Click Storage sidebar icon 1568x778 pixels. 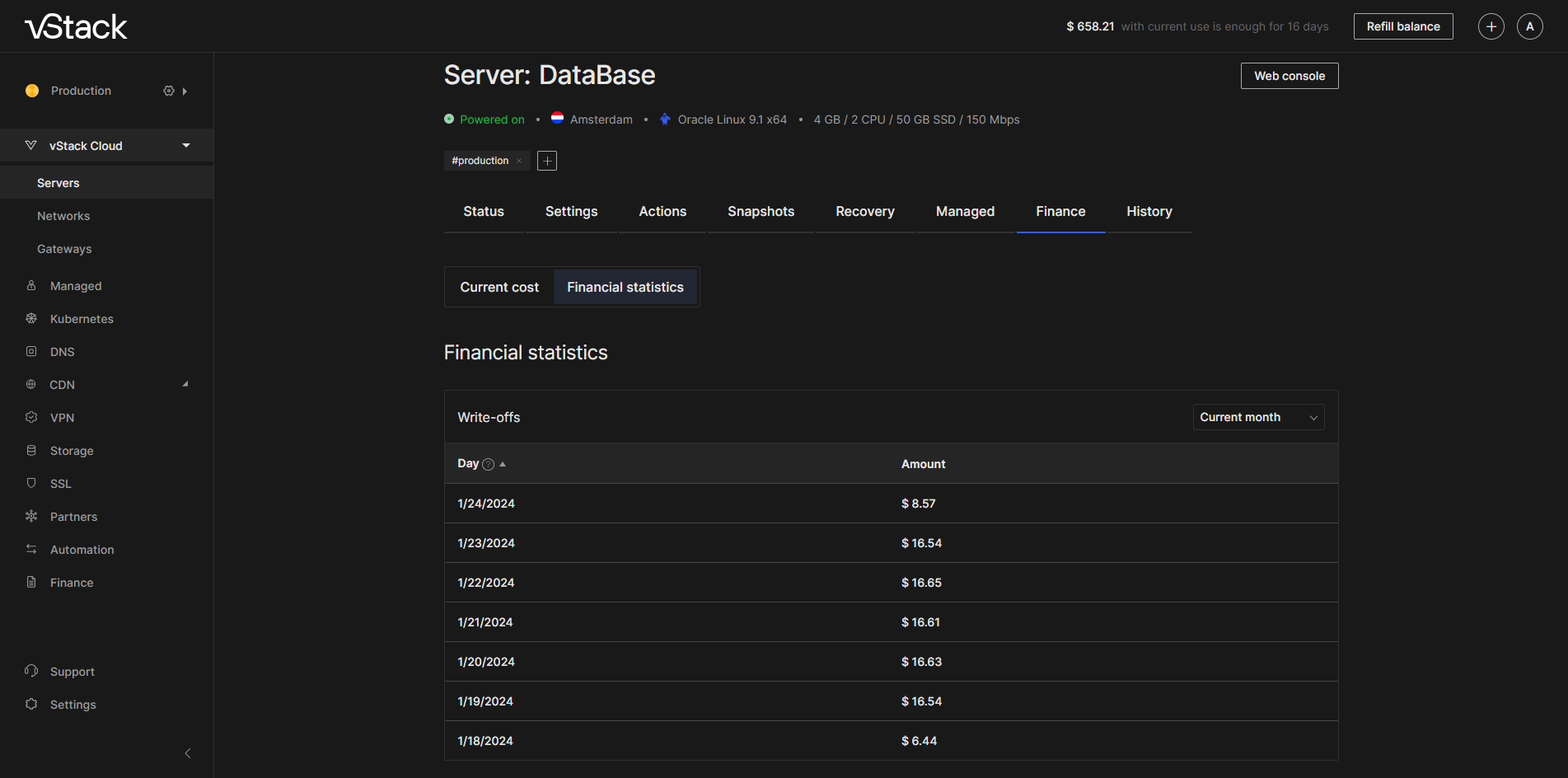pyautogui.click(x=31, y=450)
